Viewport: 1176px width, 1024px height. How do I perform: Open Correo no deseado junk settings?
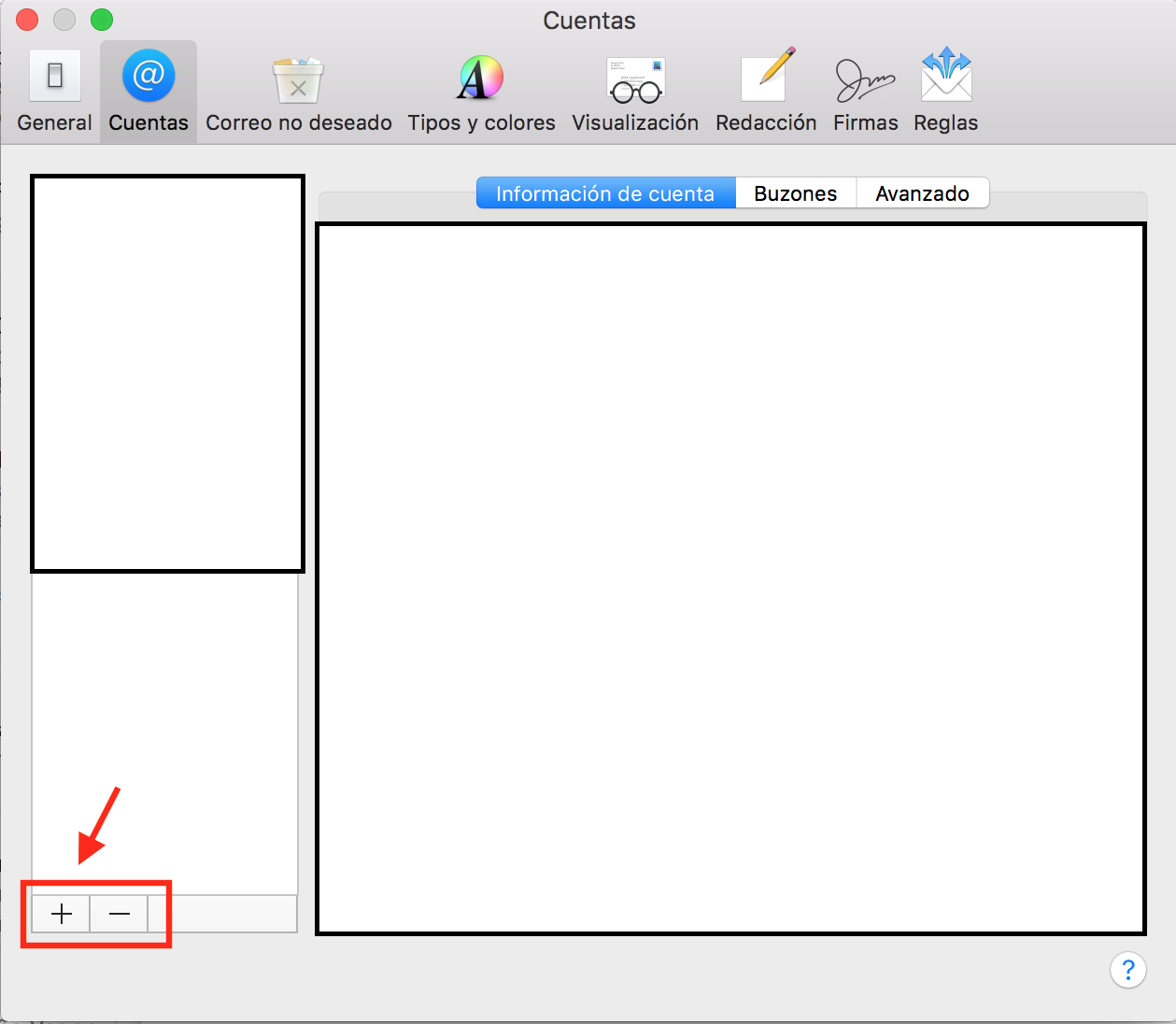click(299, 92)
